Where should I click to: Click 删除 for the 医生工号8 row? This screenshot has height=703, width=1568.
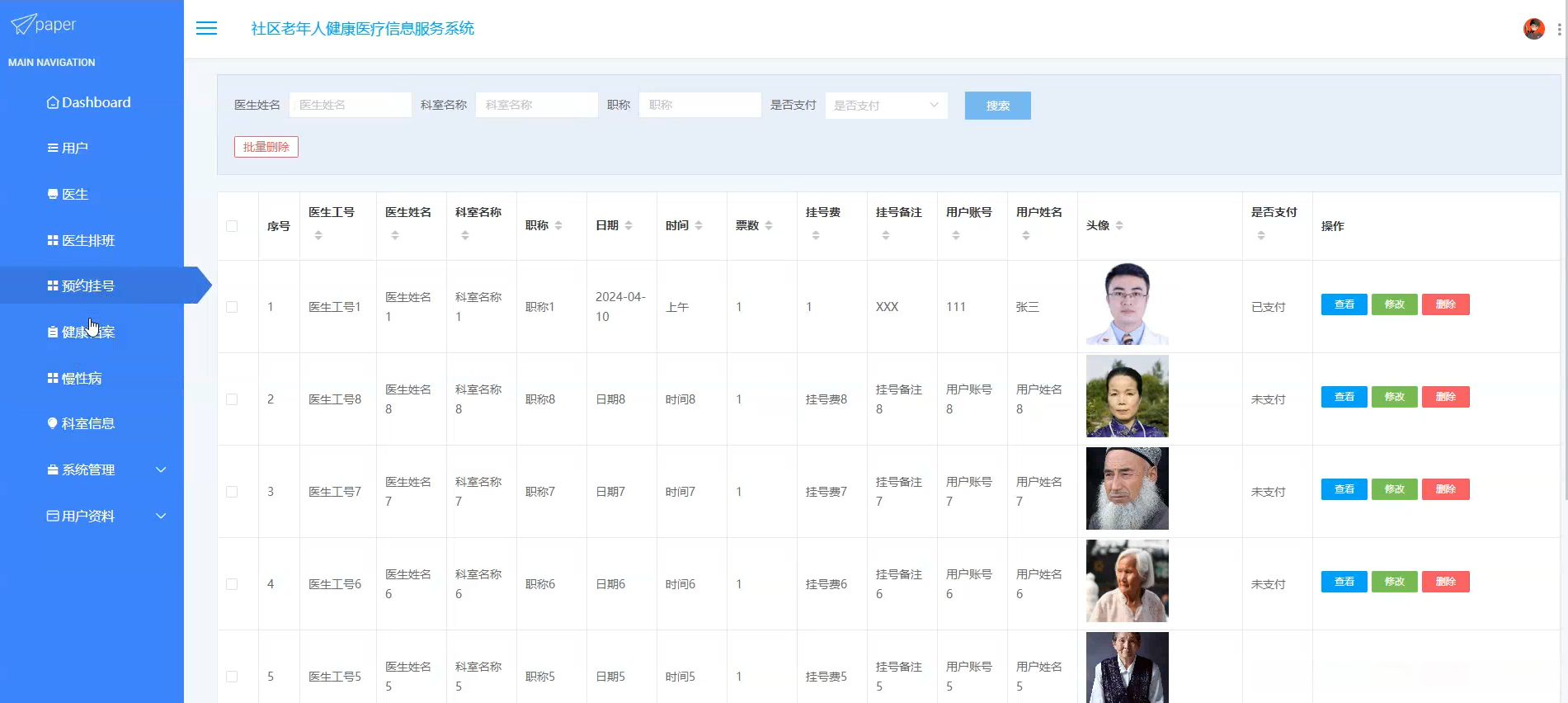click(1446, 397)
